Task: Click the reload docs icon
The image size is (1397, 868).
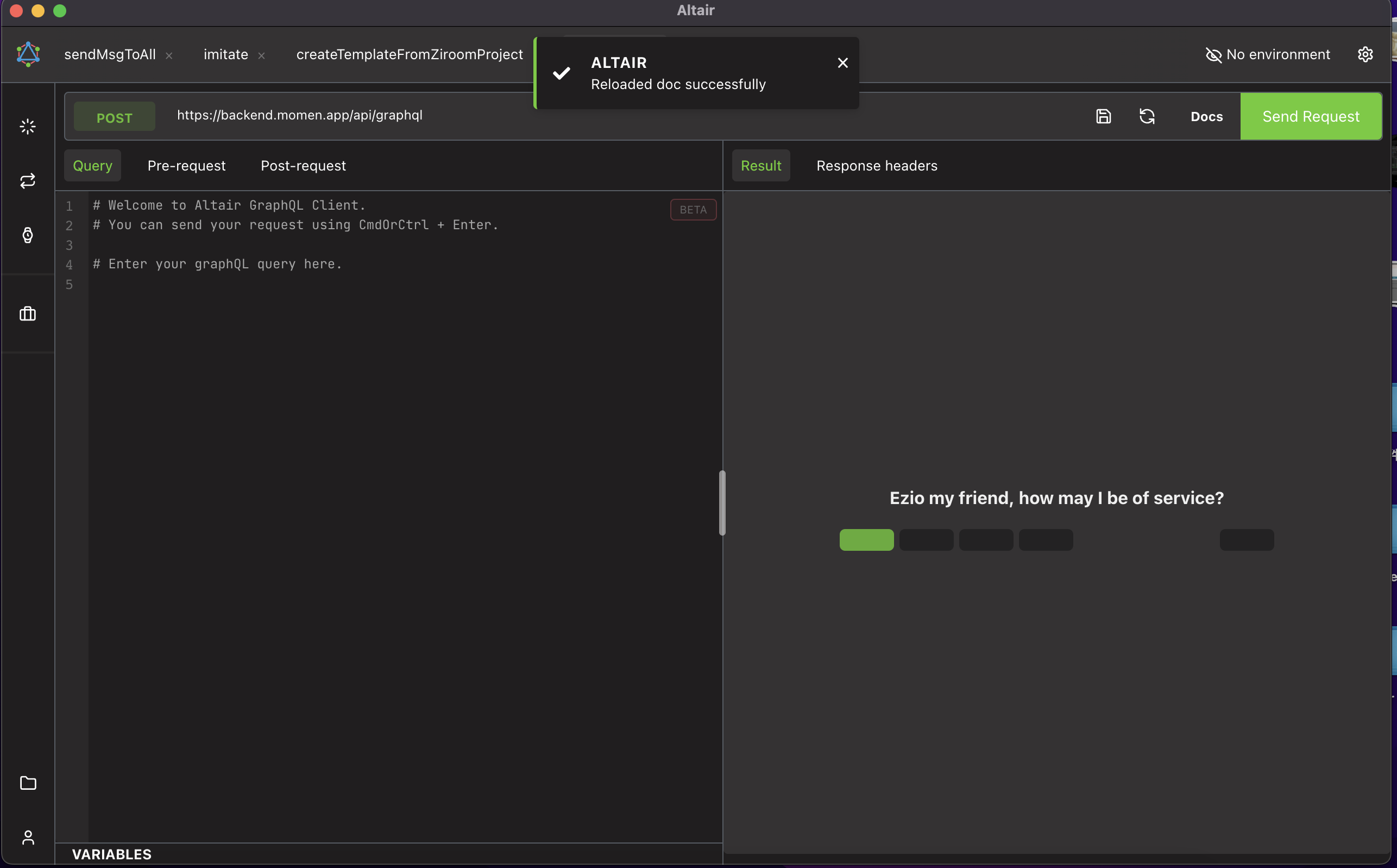Action: click(1147, 117)
